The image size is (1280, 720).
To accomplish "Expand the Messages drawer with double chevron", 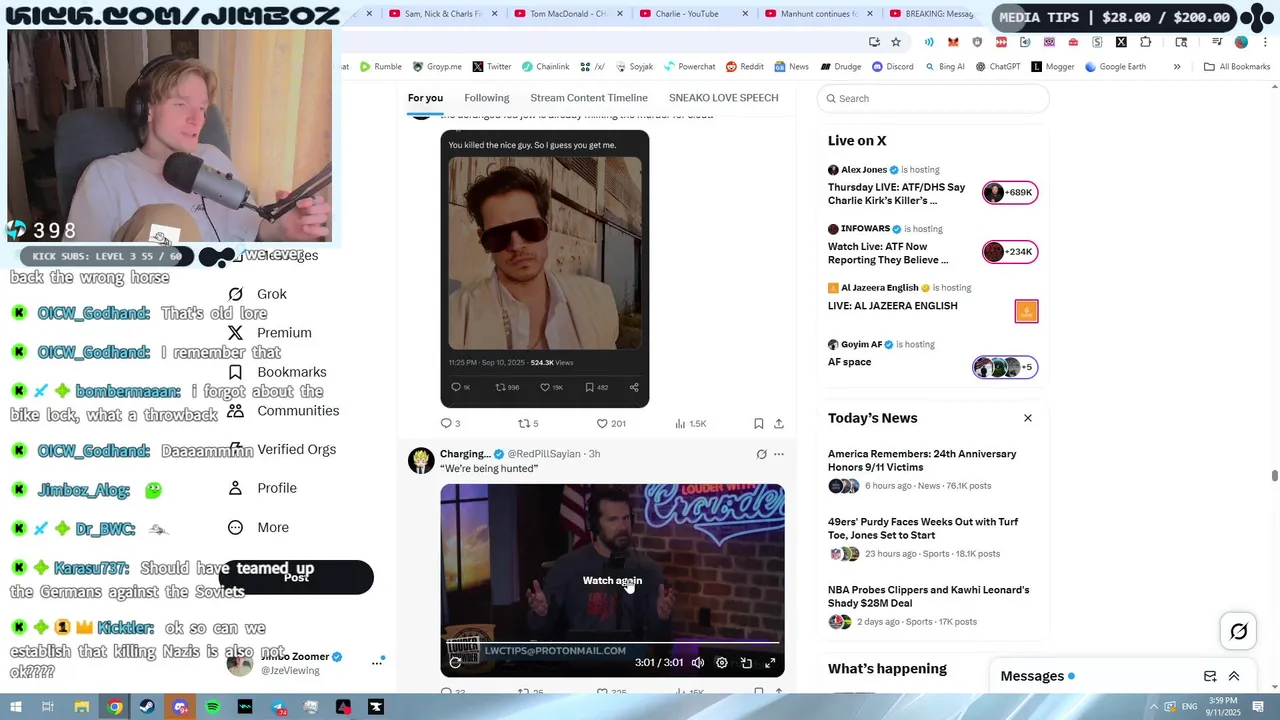I will click(x=1234, y=676).
